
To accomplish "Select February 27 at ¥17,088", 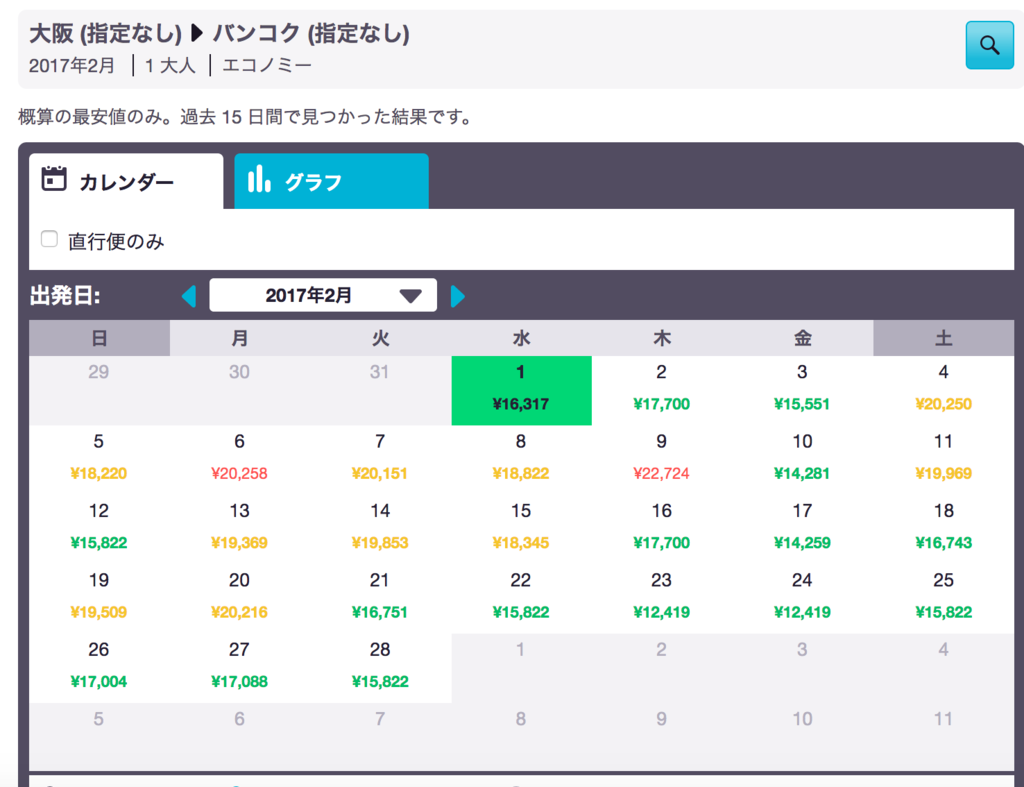I will 240,668.
